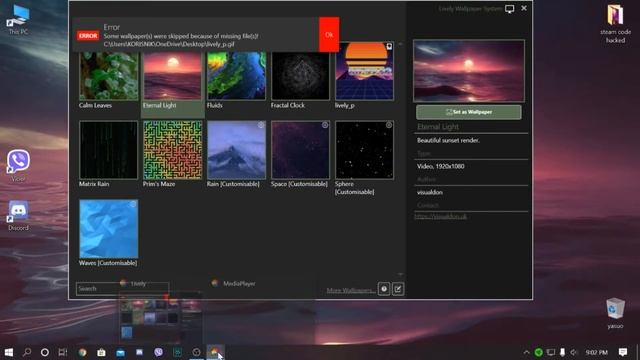This screenshot has height=360, width=640.
Task: Click wallpaper list scroll-up arrow
Action: (400, 44)
